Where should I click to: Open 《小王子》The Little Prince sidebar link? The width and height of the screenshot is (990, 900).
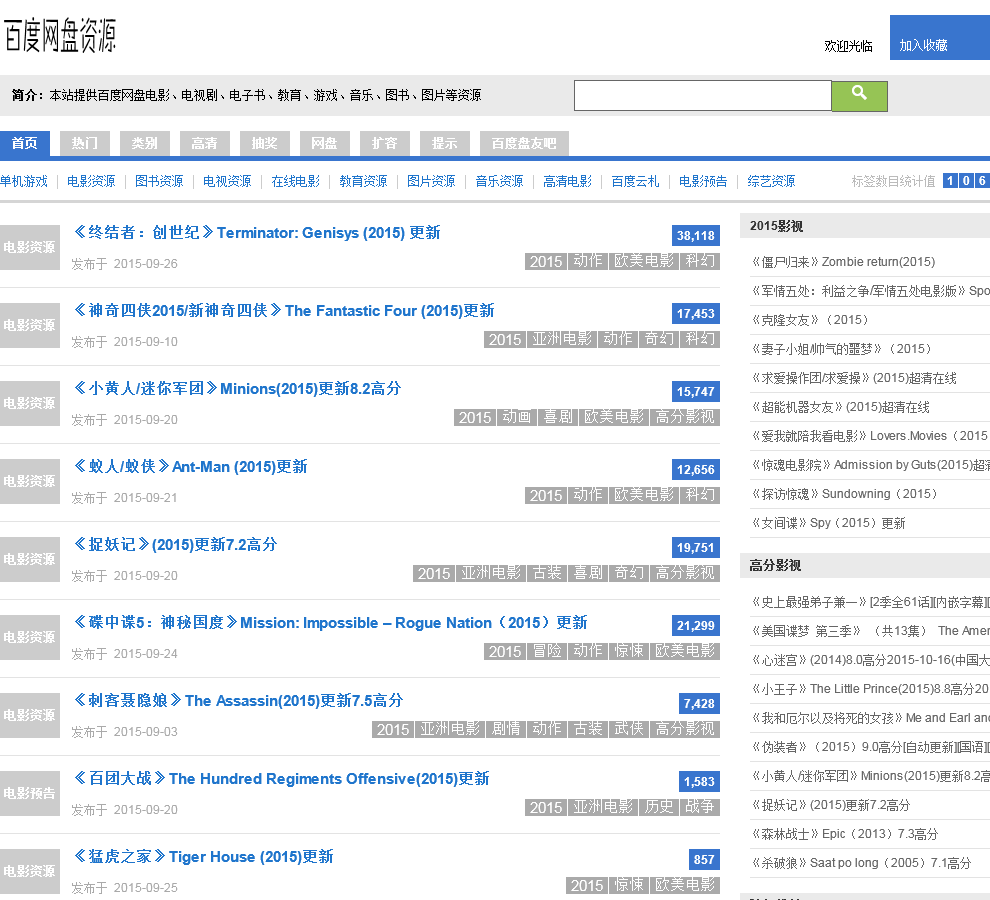[870, 689]
